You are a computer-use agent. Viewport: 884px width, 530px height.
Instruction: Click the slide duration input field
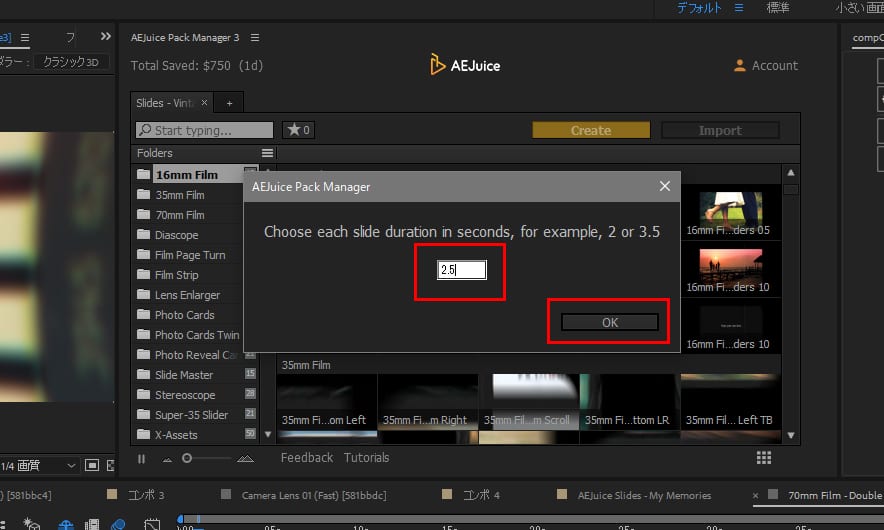pyautogui.click(x=461, y=270)
